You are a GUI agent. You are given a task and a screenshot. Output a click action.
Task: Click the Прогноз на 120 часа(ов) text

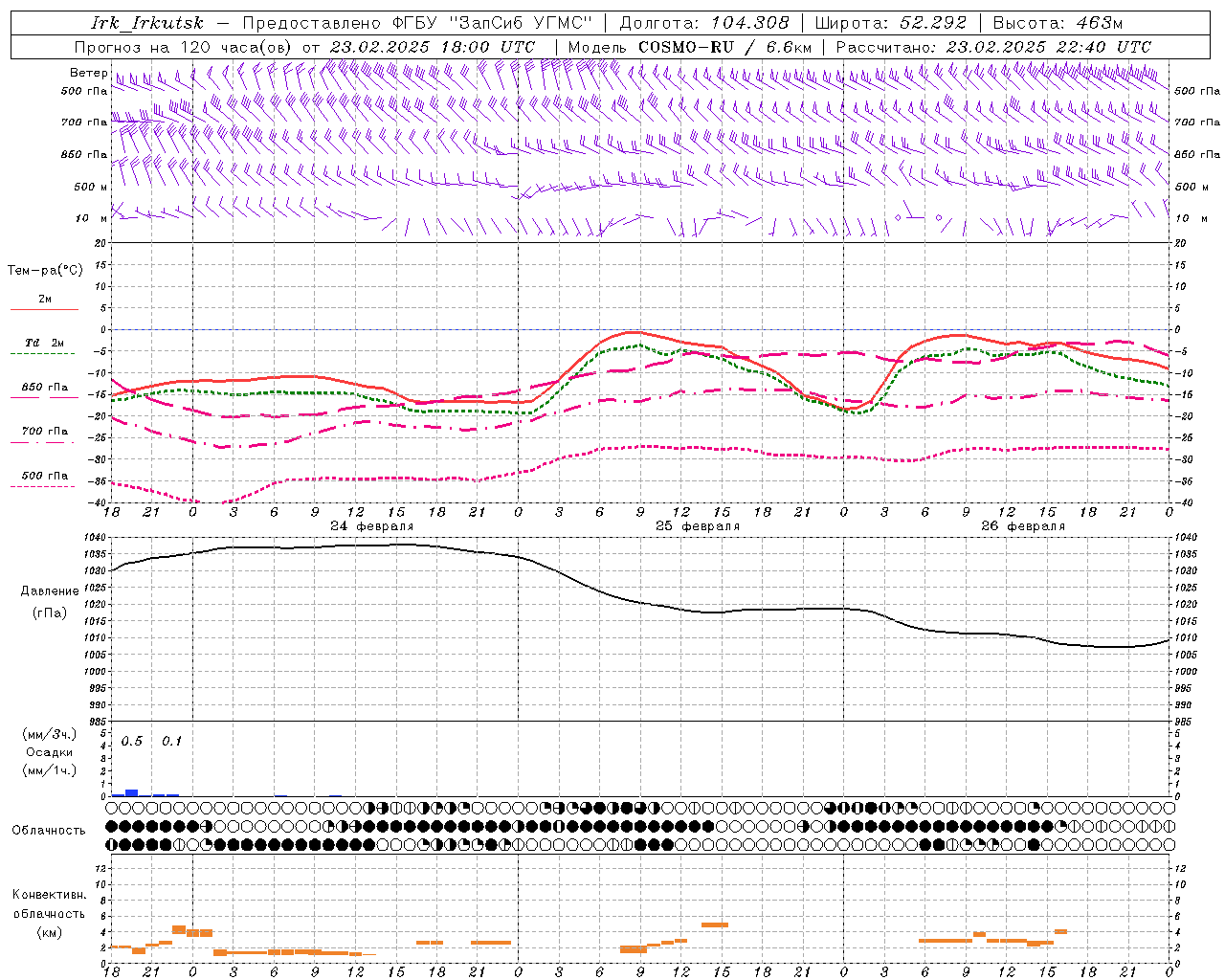184,47
